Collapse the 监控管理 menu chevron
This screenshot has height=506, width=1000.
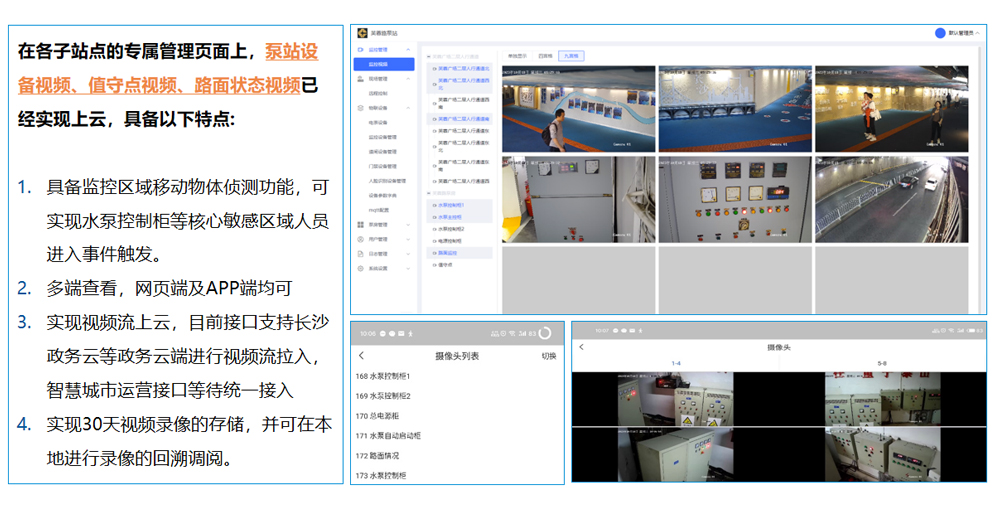(410, 49)
